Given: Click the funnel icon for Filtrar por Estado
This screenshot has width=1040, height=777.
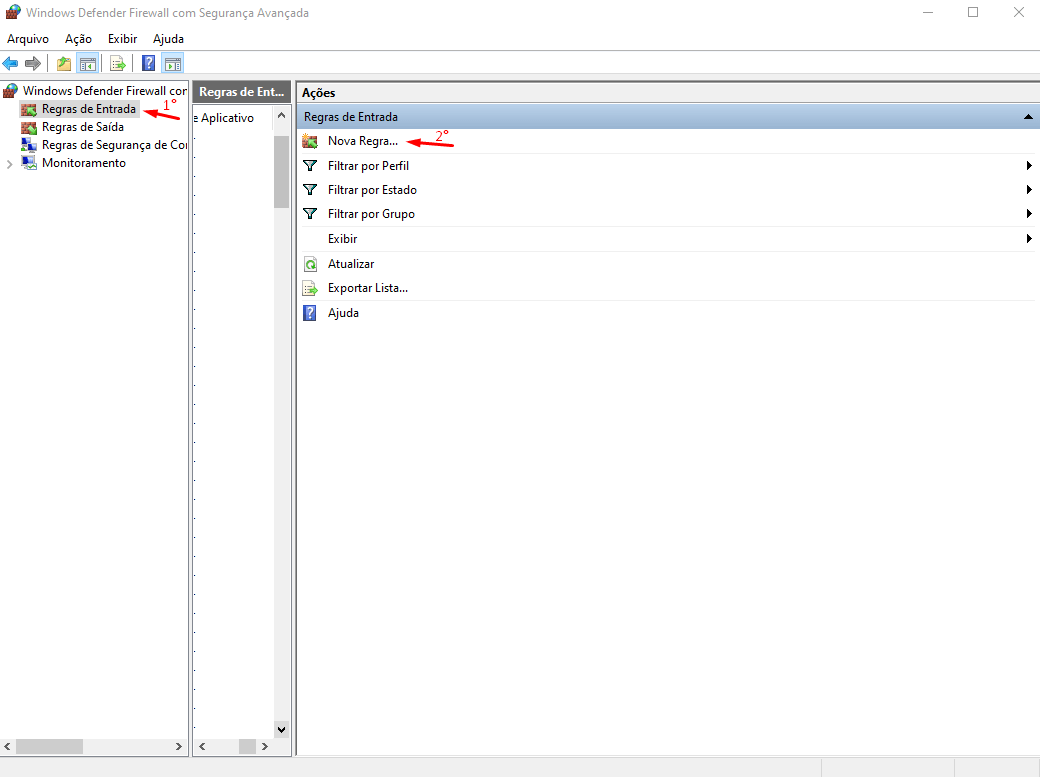Looking at the screenshot, I should [310, 190].
